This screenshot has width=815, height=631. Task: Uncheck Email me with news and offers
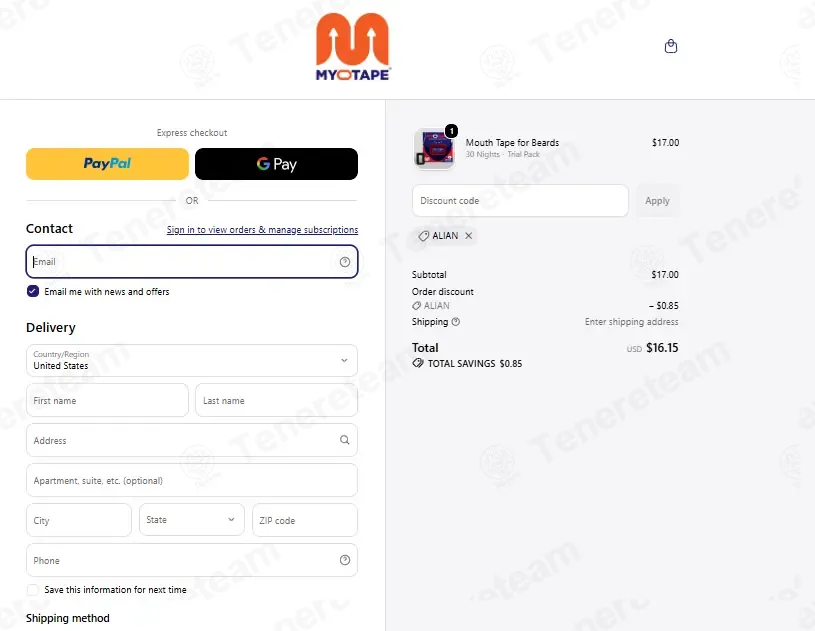coord(33,291)
